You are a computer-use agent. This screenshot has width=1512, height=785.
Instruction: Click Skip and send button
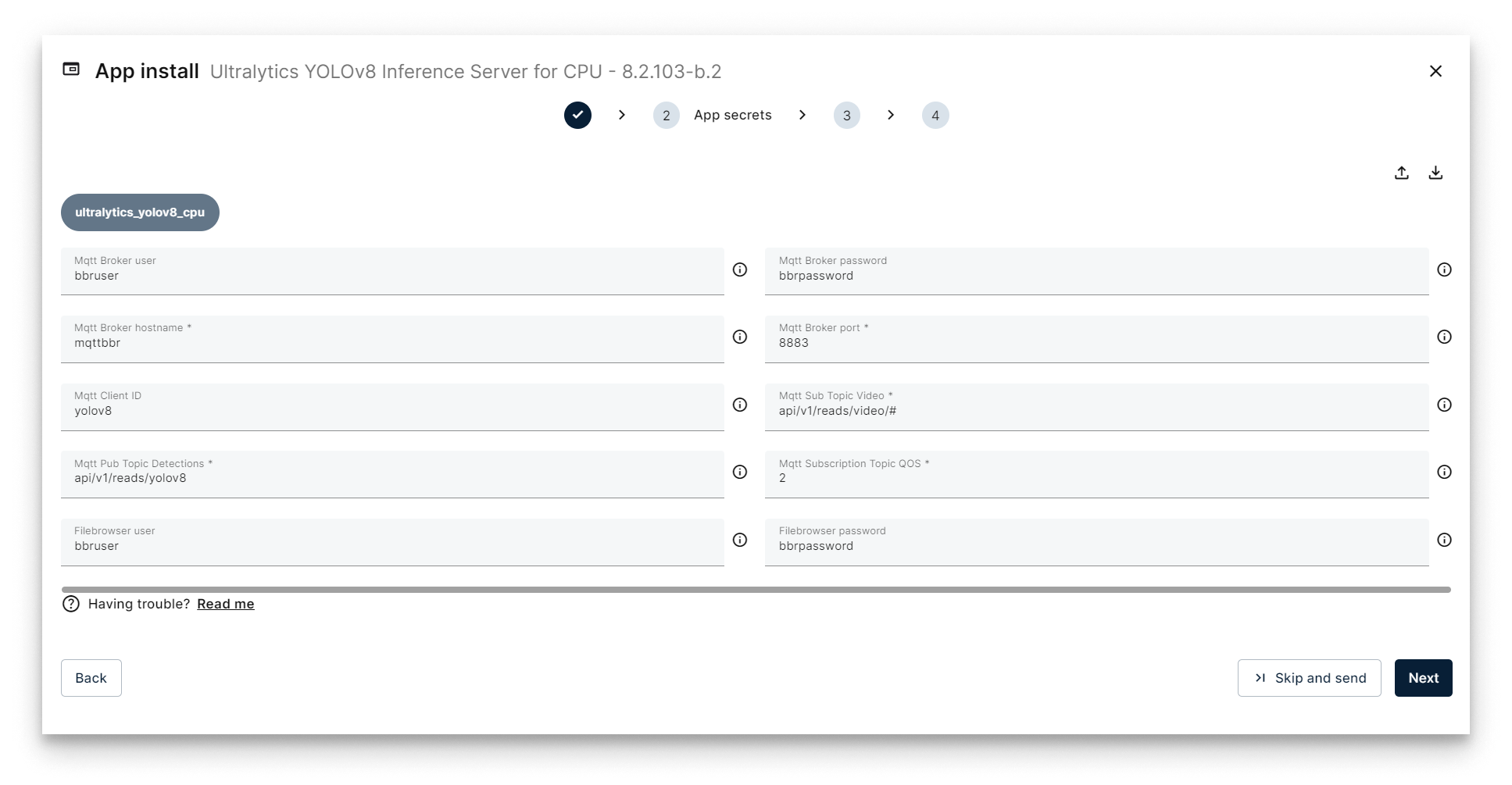1309,678
